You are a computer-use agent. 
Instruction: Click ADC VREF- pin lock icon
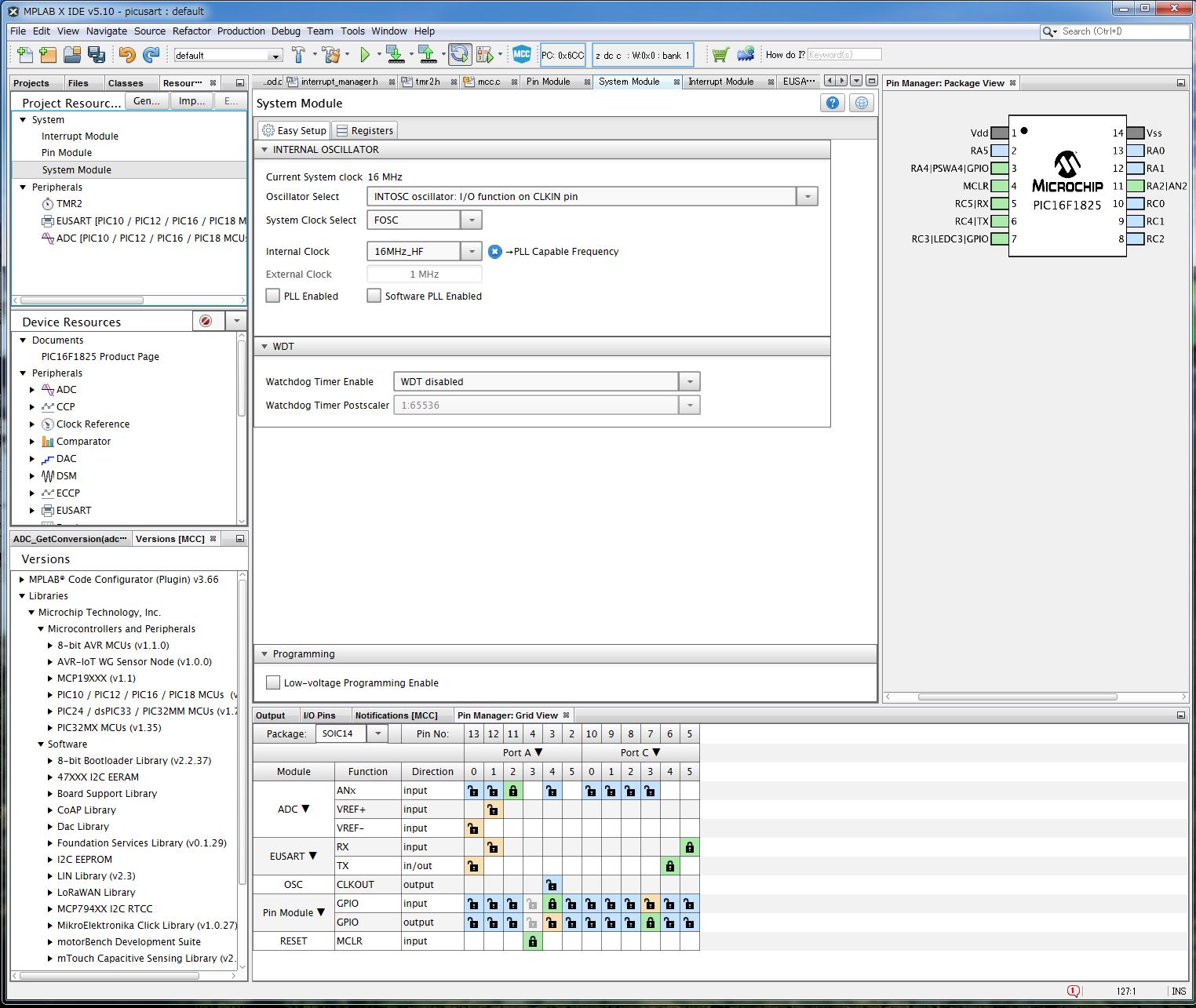point(474,828)
